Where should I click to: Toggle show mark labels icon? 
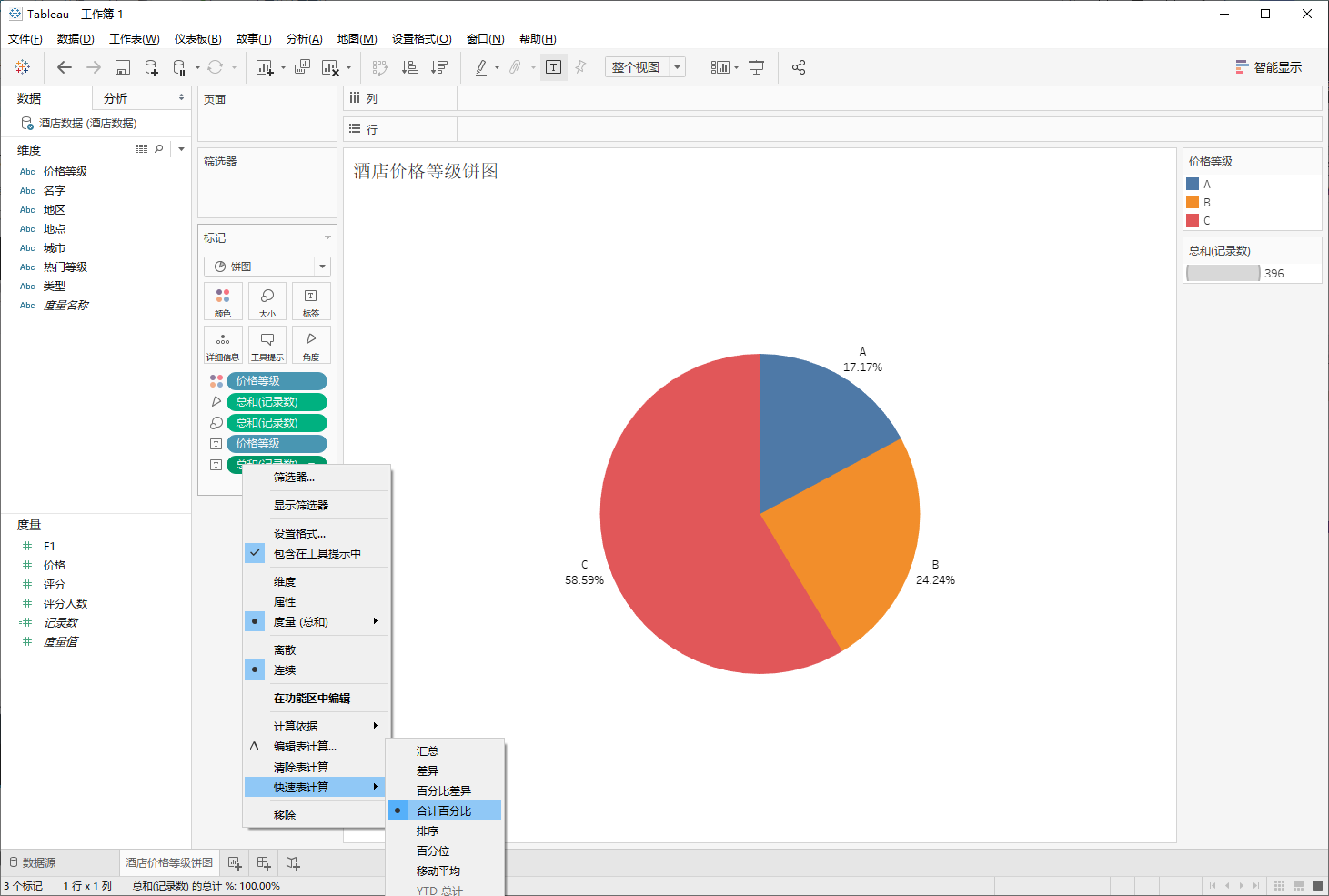click(553, 67)
